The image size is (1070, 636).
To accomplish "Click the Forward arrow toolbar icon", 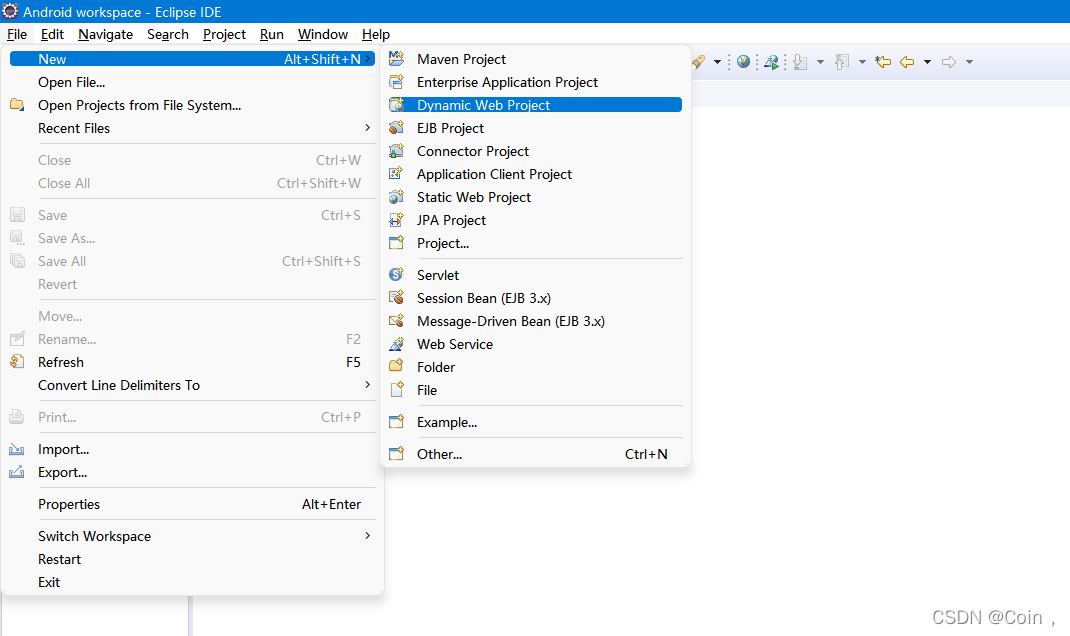I will coord(949,62).
